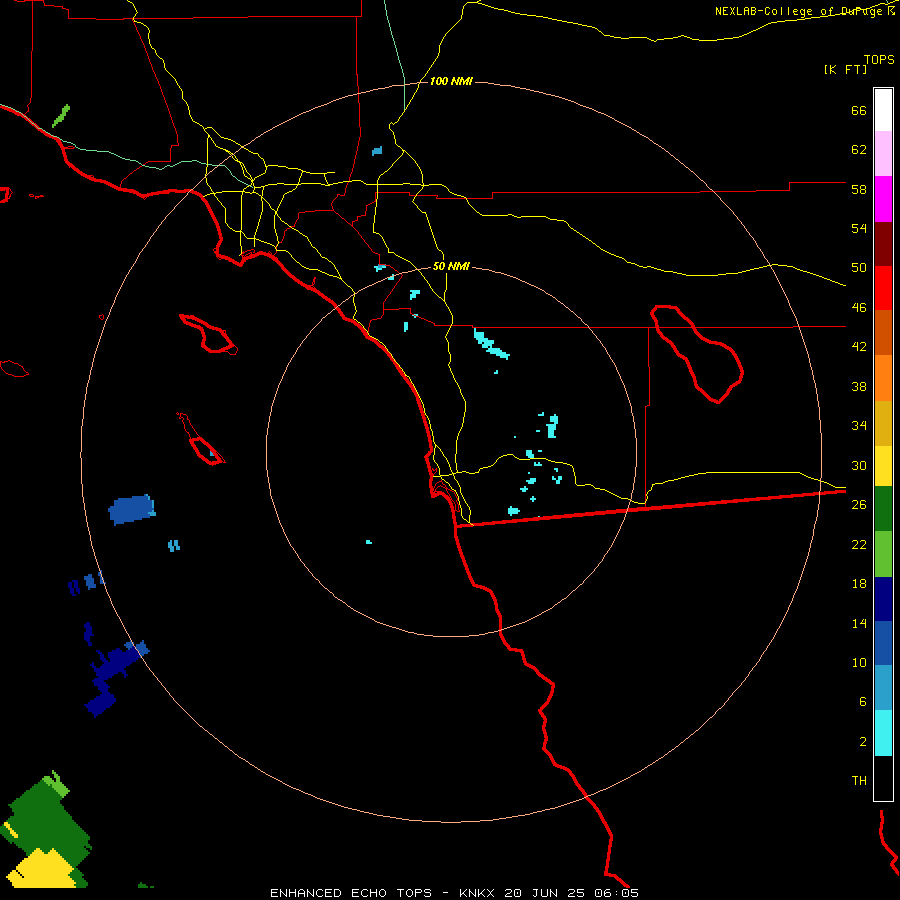Image resolution: width=900 pixels, height=900 pixels.
Task: Click legend value '38'
Action: pyautogui.click(x=859, y=386)
